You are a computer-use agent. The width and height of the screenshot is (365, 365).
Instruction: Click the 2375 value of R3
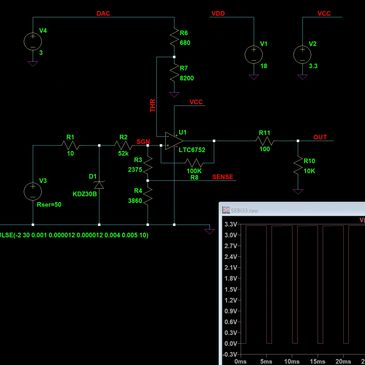pyautogui.click(x=135, y=169)
